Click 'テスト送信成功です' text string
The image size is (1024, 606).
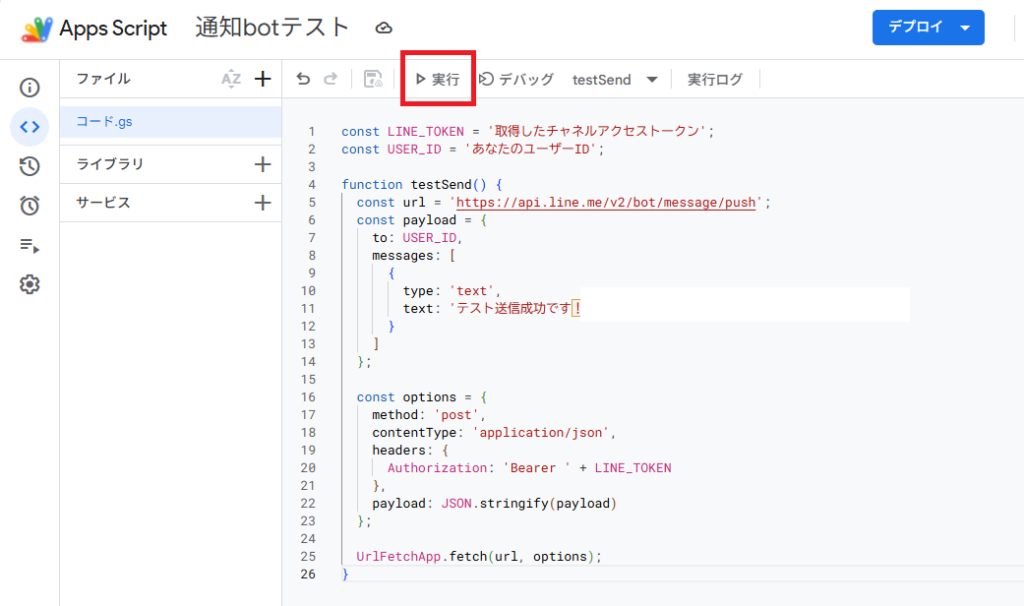coord(514,308)
